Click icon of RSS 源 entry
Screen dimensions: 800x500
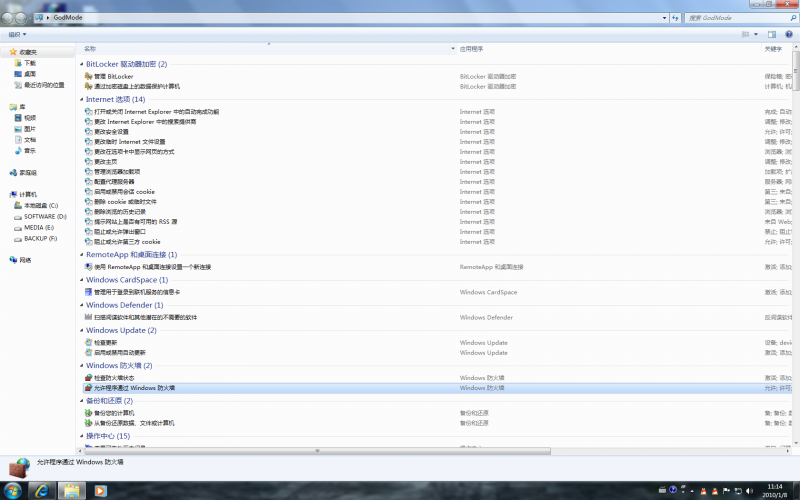click(x=88, y=222)
